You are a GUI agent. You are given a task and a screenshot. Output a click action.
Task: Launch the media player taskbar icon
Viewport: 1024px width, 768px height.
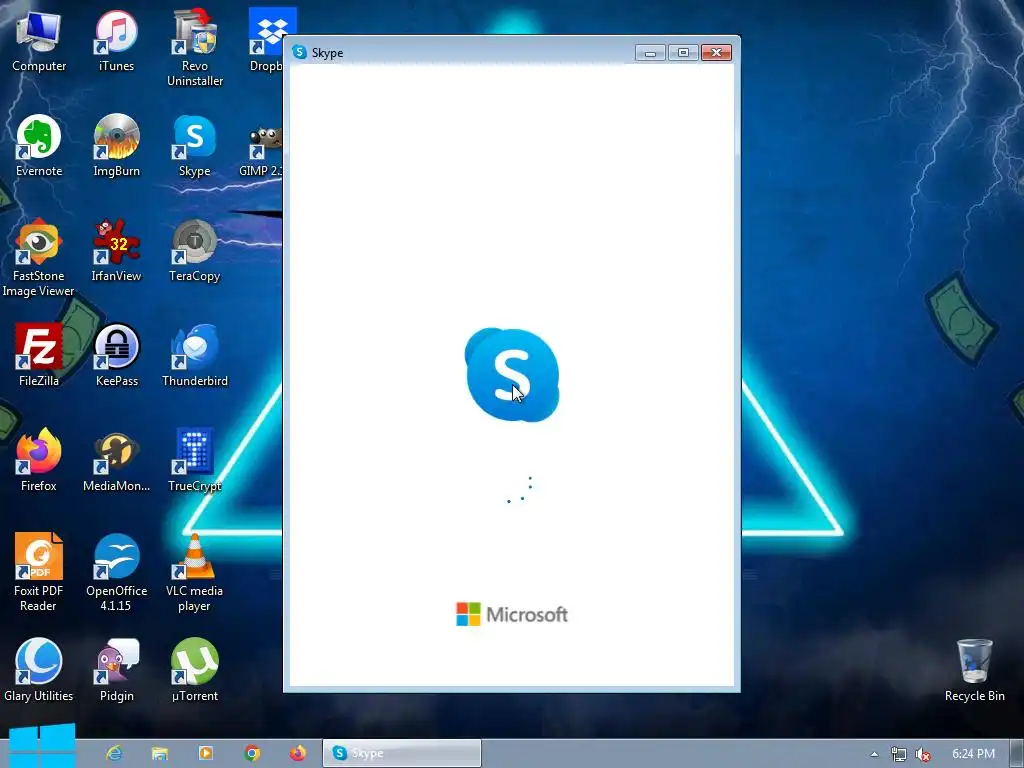206,753
